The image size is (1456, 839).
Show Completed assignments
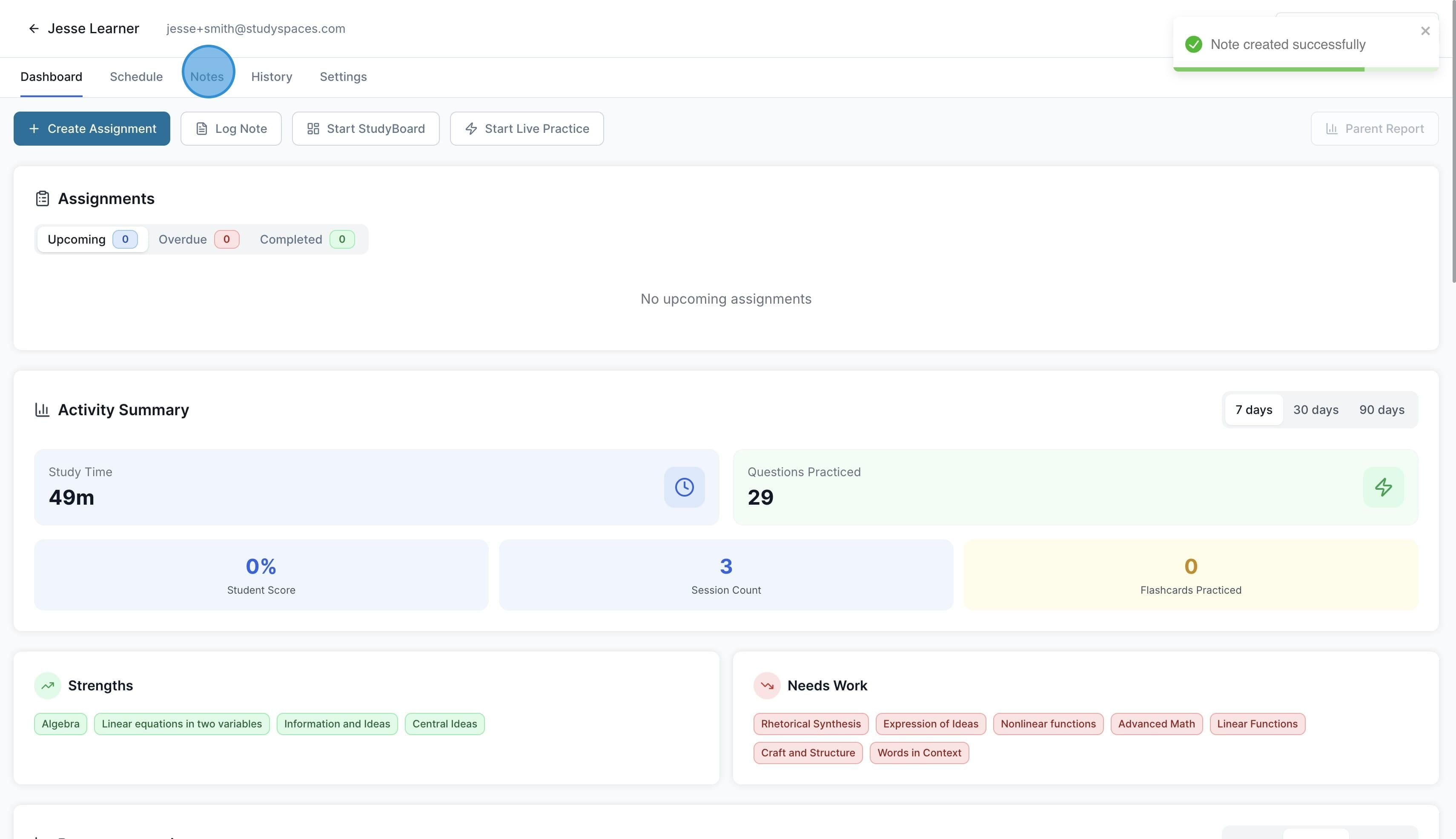[x=307, y=239]
